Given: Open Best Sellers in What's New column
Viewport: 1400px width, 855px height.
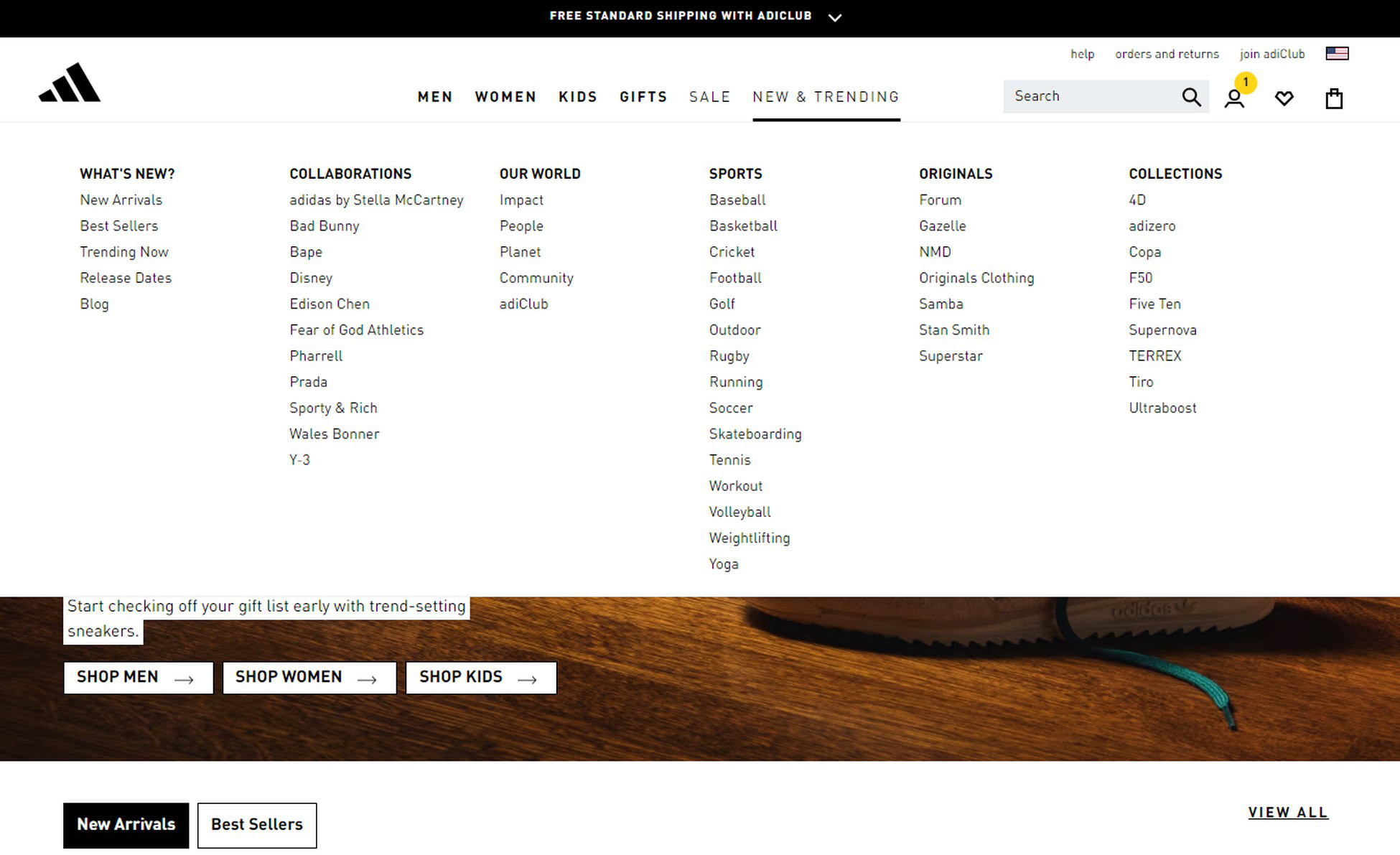Looking at the screenshot, I should (118, 226).
